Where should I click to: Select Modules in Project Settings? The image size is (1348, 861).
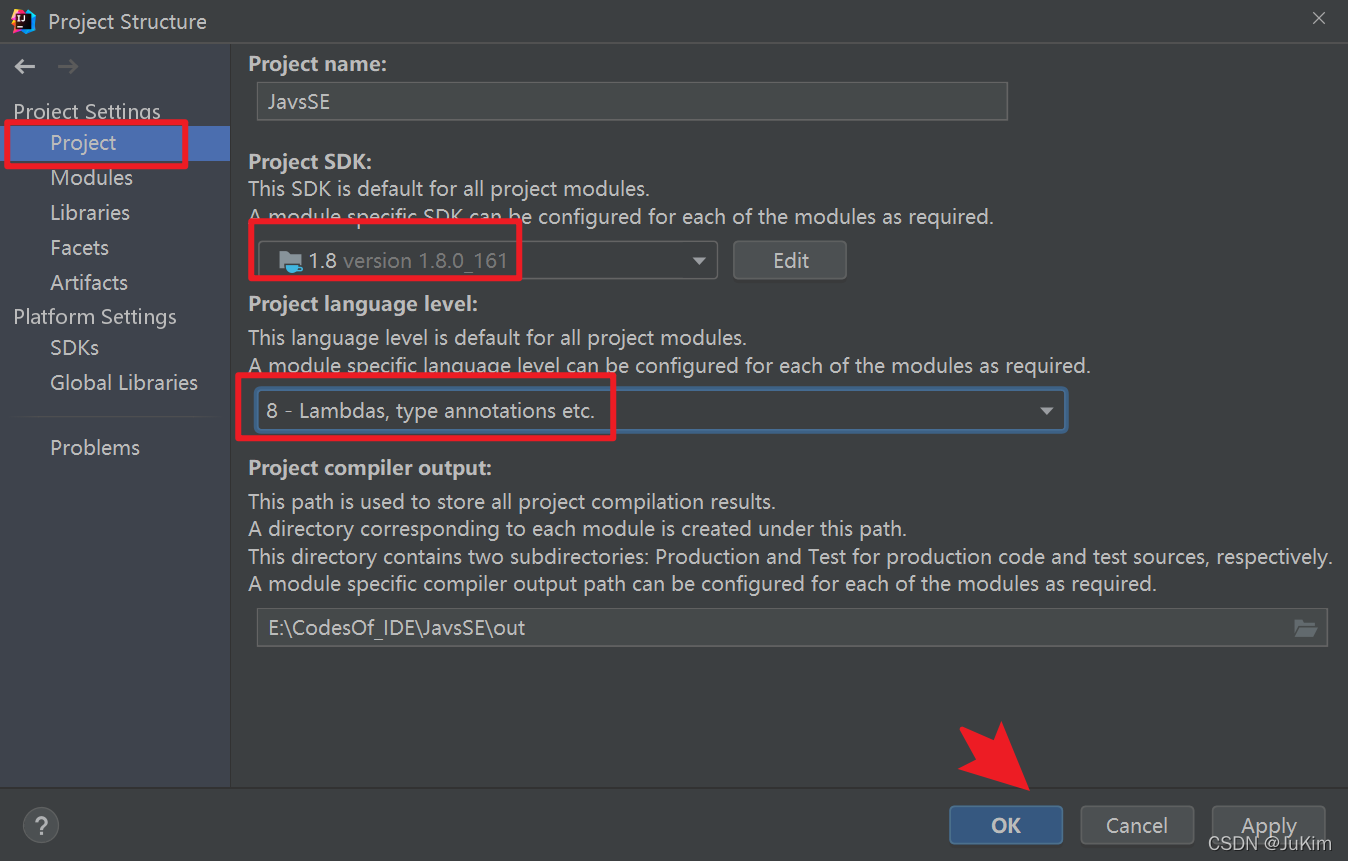(92, 178)
